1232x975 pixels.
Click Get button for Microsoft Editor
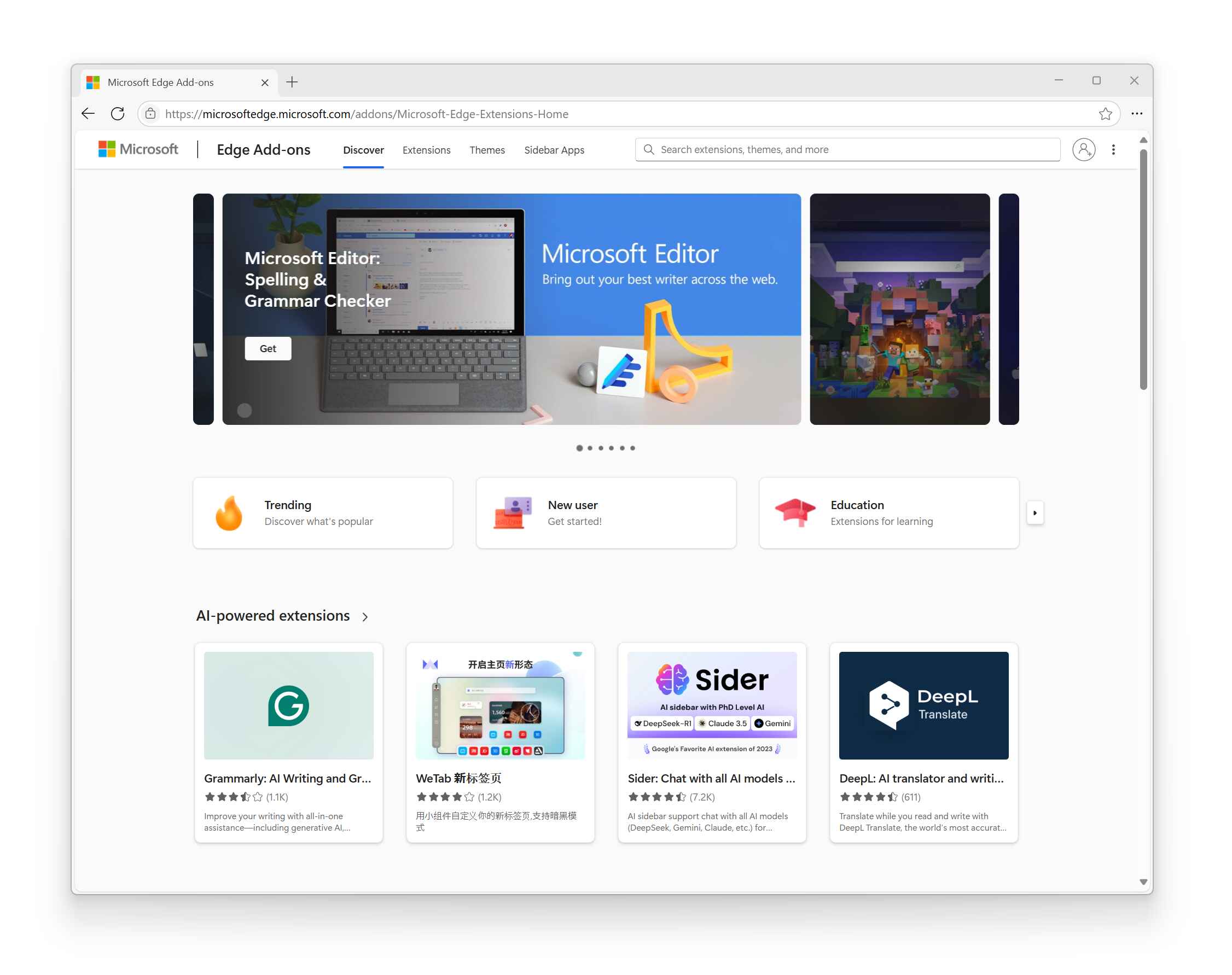coord(267,347)
